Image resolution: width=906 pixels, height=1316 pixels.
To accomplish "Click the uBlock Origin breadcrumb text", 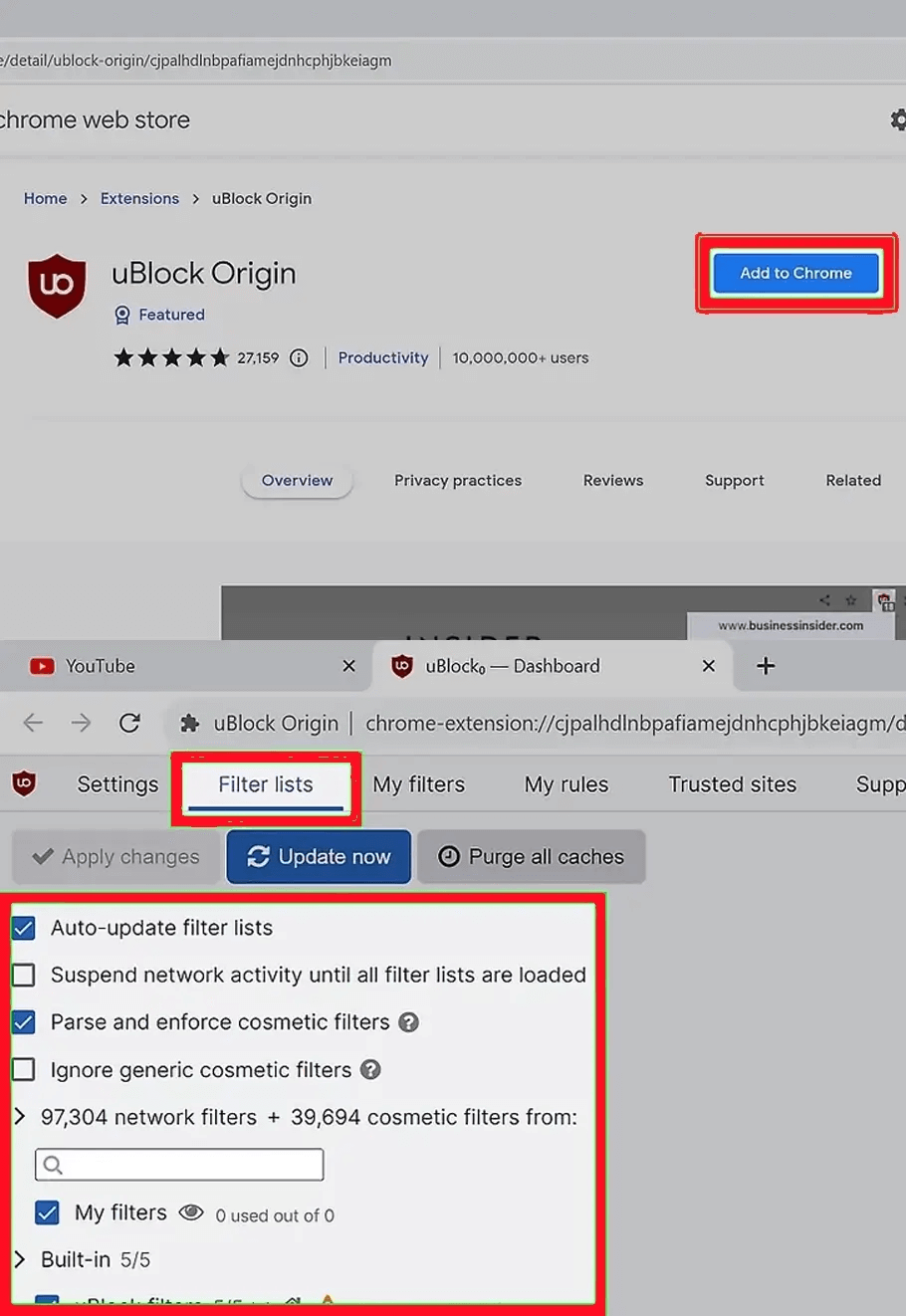I will (x=262, y=199).
